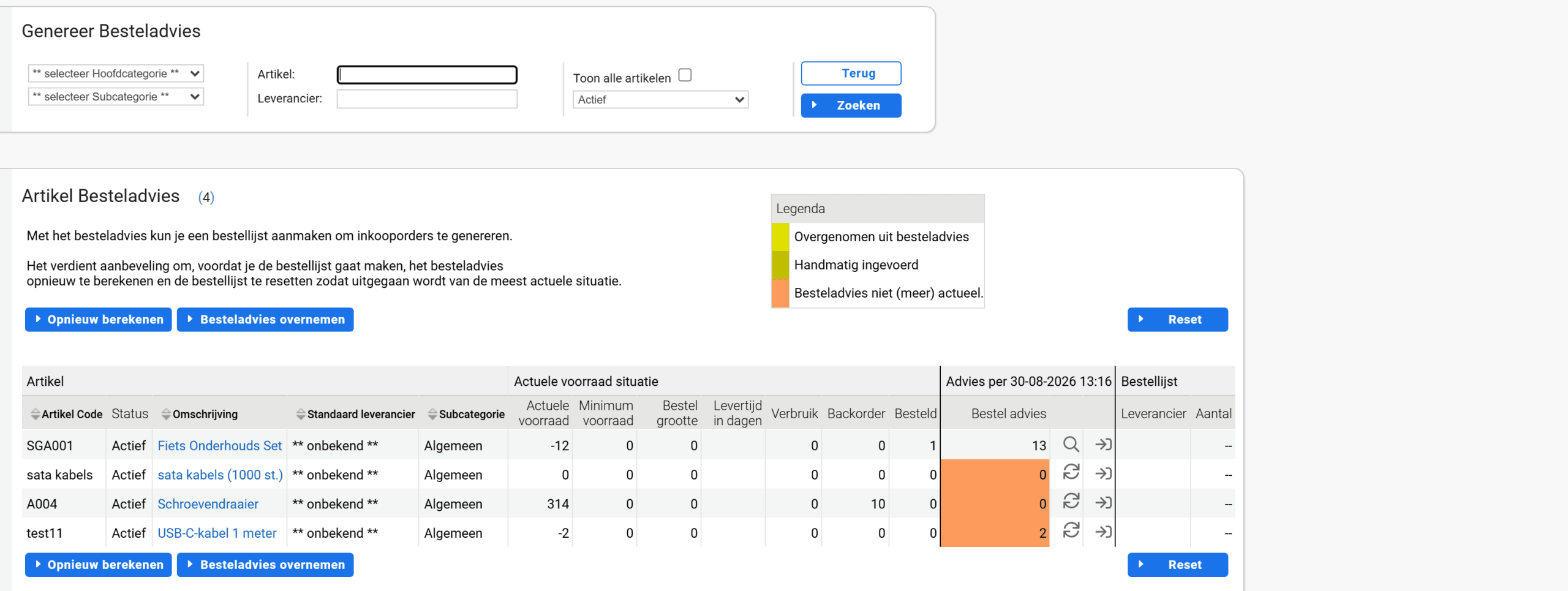1568x591 pixels.
Task: Click the arrow-into-list icon for test11
Action: tap(1103, 532)
